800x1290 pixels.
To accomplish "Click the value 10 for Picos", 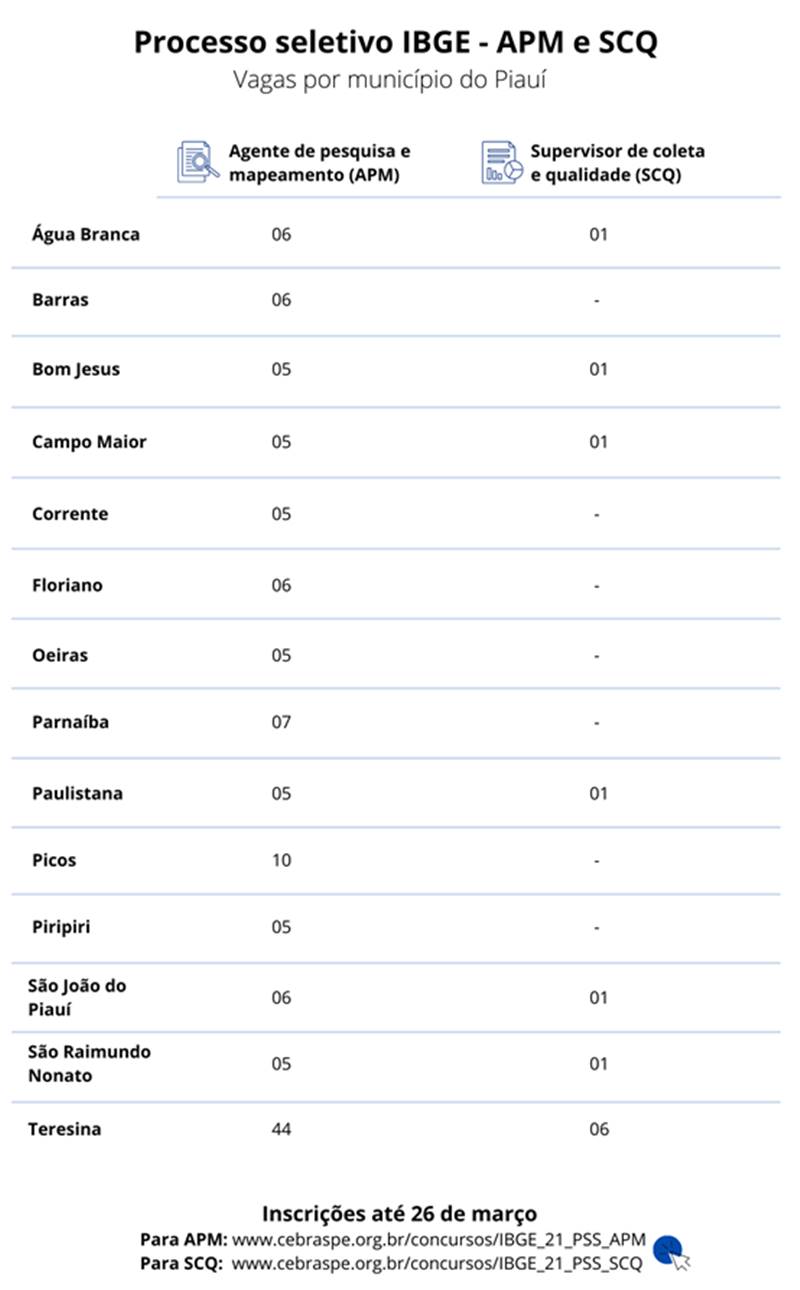I will tap(281, 860).
